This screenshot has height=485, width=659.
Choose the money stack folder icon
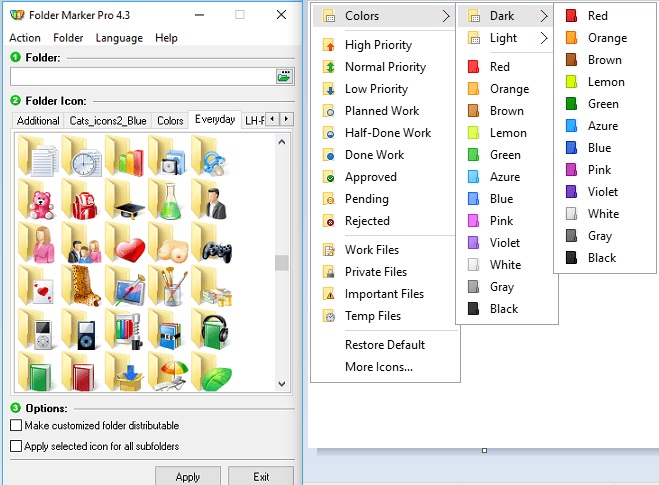click(x=211, y=287)
